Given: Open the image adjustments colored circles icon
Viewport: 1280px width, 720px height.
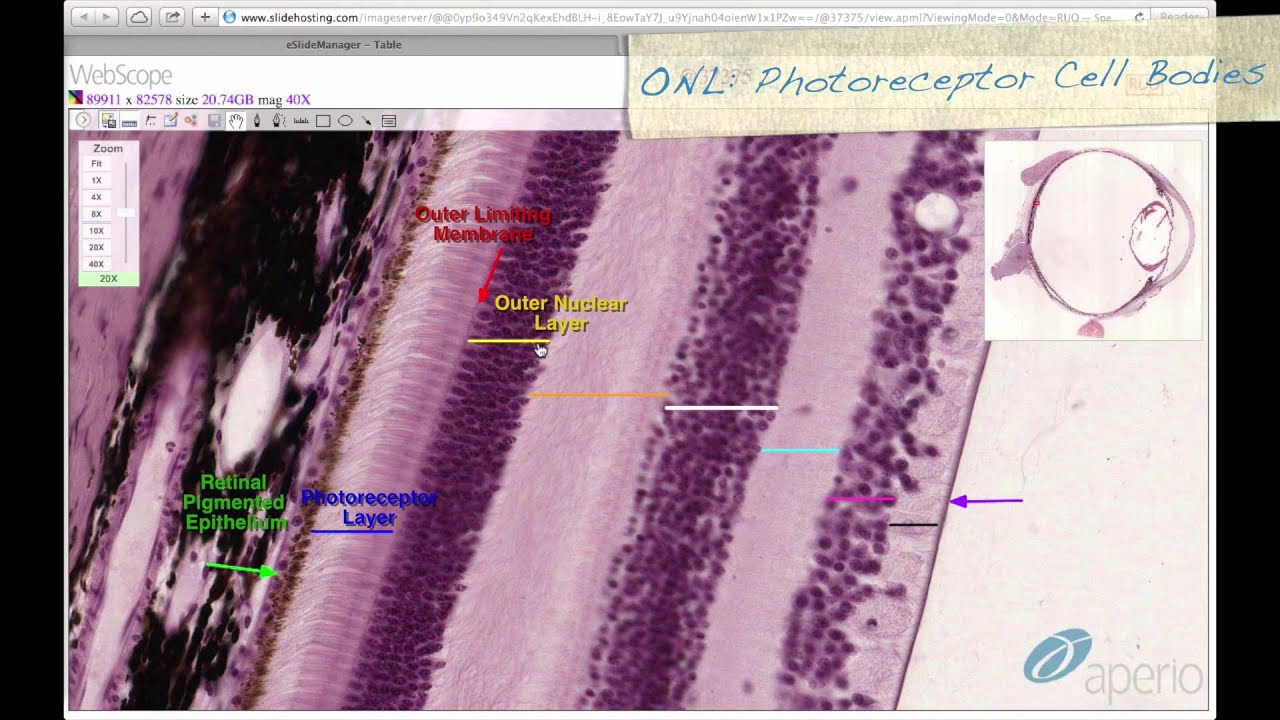Looking at the screenshot, I should (190, 121).
